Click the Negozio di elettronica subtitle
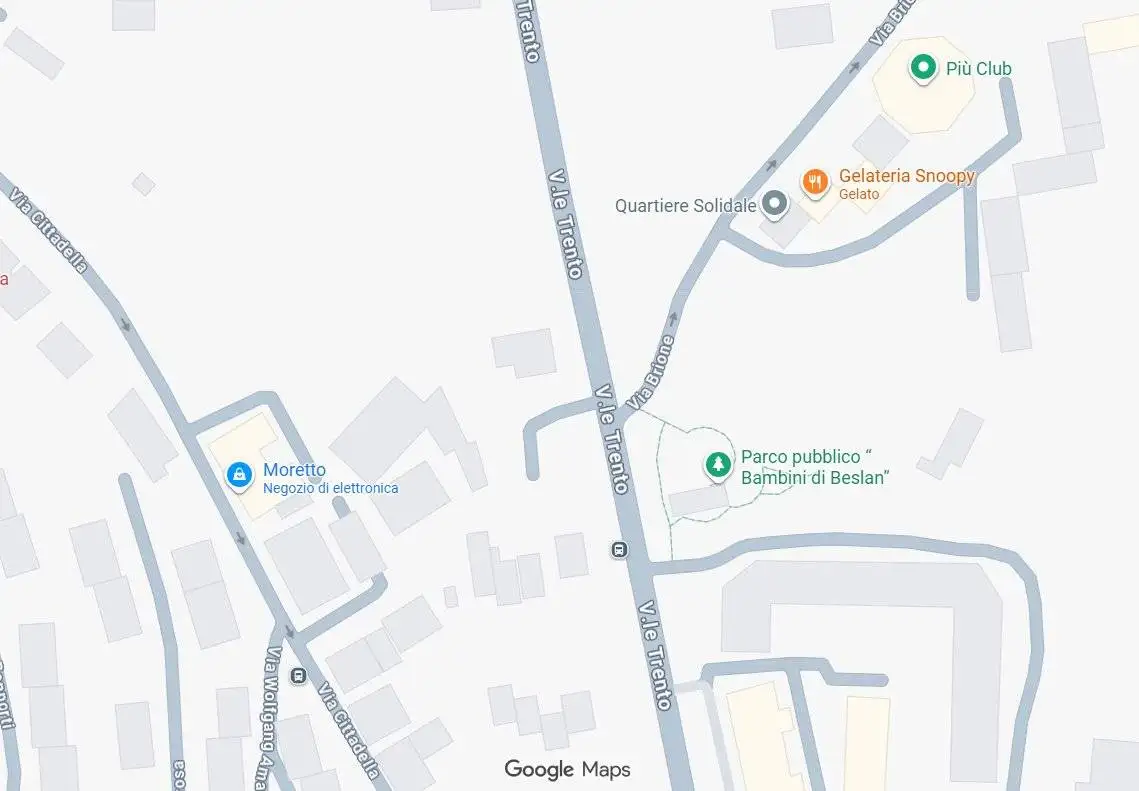This screenshot has width=1139, height=791. [331, 488]
